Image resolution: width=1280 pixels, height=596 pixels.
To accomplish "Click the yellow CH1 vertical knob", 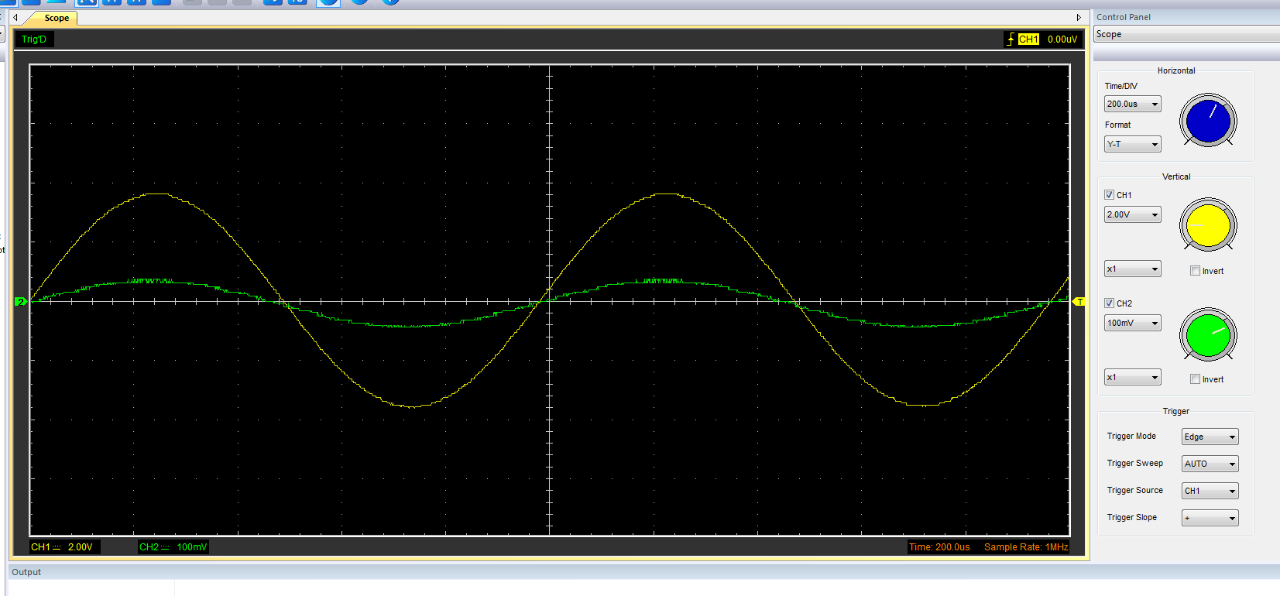I will click(1207, 224).
